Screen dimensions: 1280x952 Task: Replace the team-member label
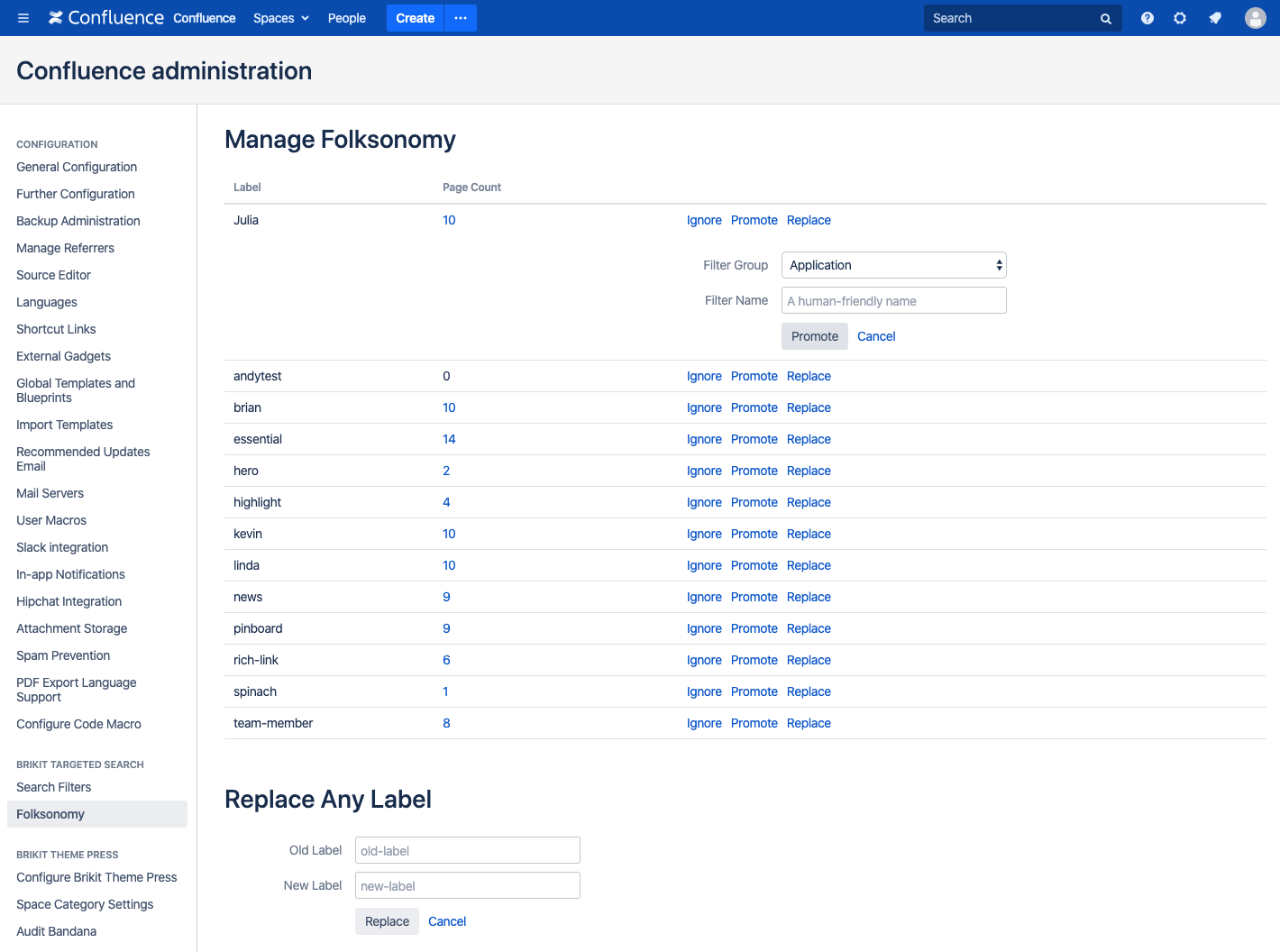tap(809, 723)
